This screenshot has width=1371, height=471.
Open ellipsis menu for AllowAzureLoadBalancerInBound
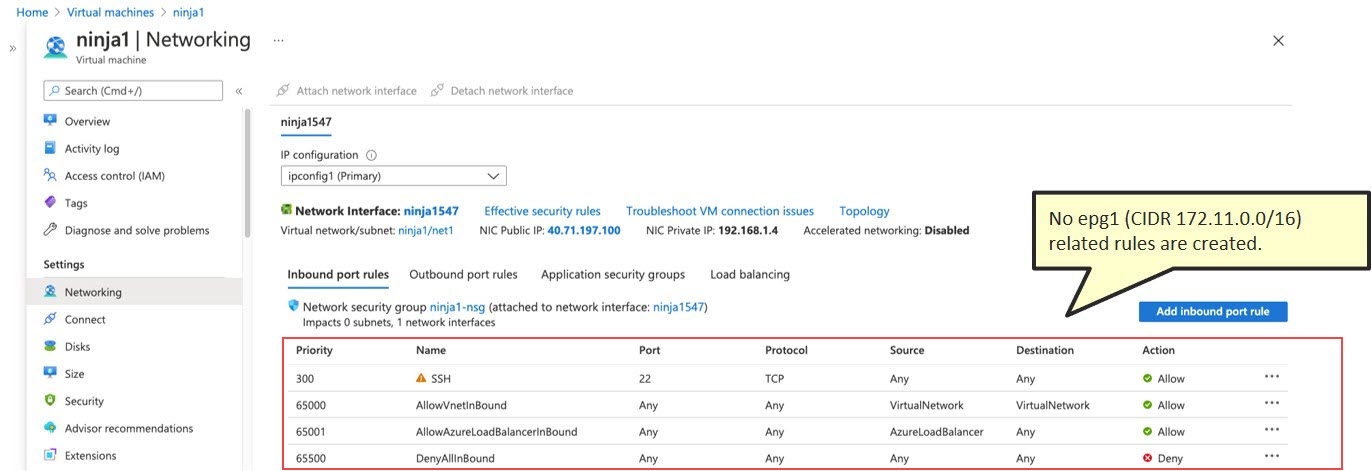[1272, 430]
